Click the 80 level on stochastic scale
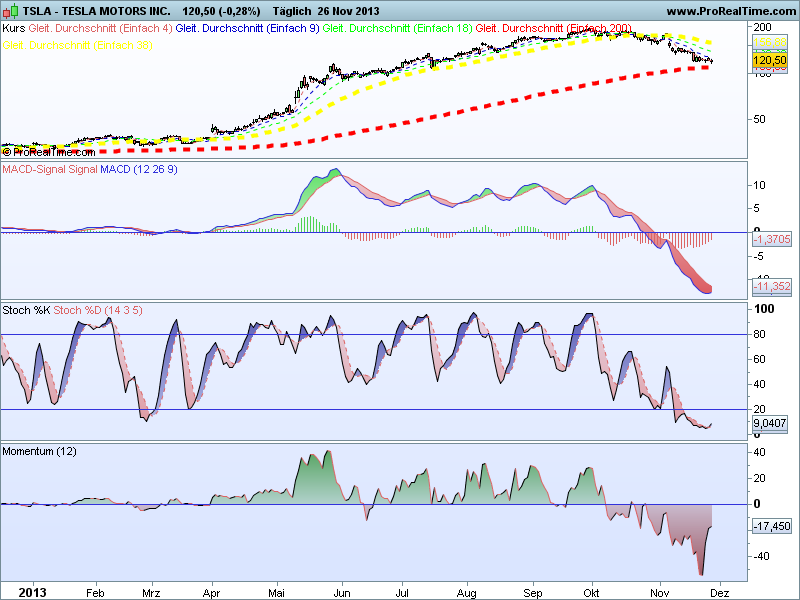 pos(759,334)
